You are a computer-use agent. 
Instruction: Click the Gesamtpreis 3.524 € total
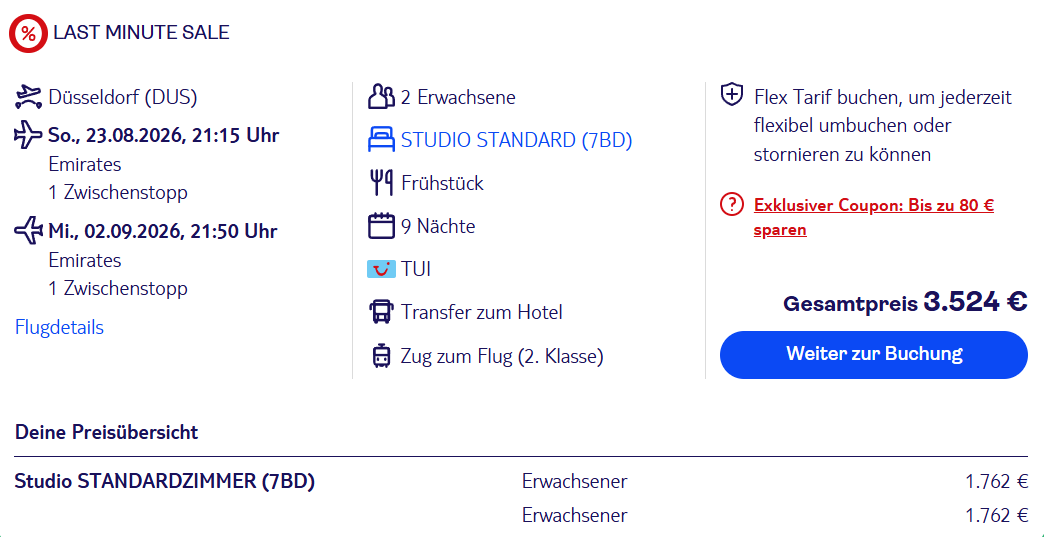point(906,302)
